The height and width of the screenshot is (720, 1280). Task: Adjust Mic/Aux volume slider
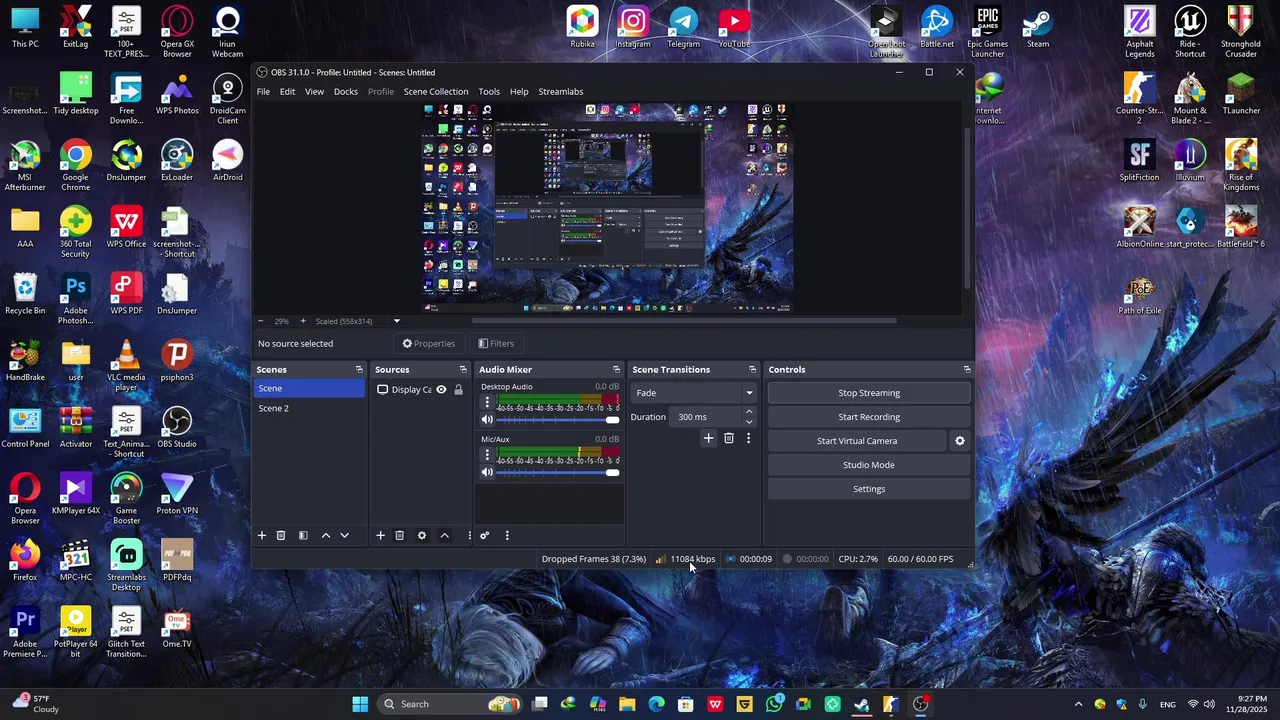click(x=558, y=473)
